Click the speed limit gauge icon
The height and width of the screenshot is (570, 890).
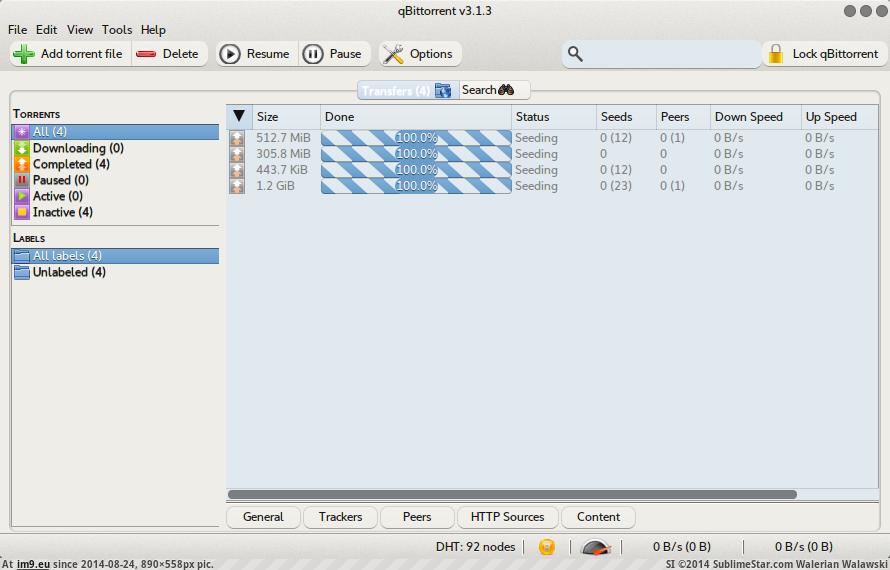596,547
